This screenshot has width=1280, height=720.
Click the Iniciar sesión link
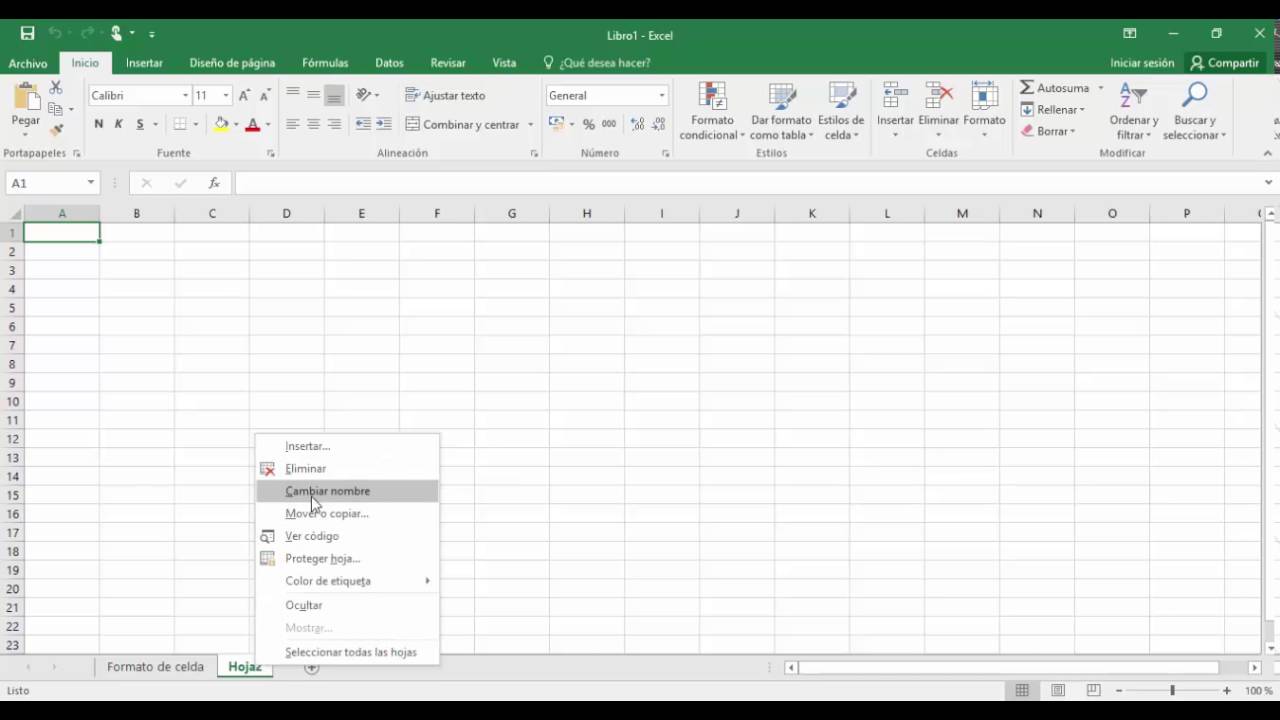1142,62
